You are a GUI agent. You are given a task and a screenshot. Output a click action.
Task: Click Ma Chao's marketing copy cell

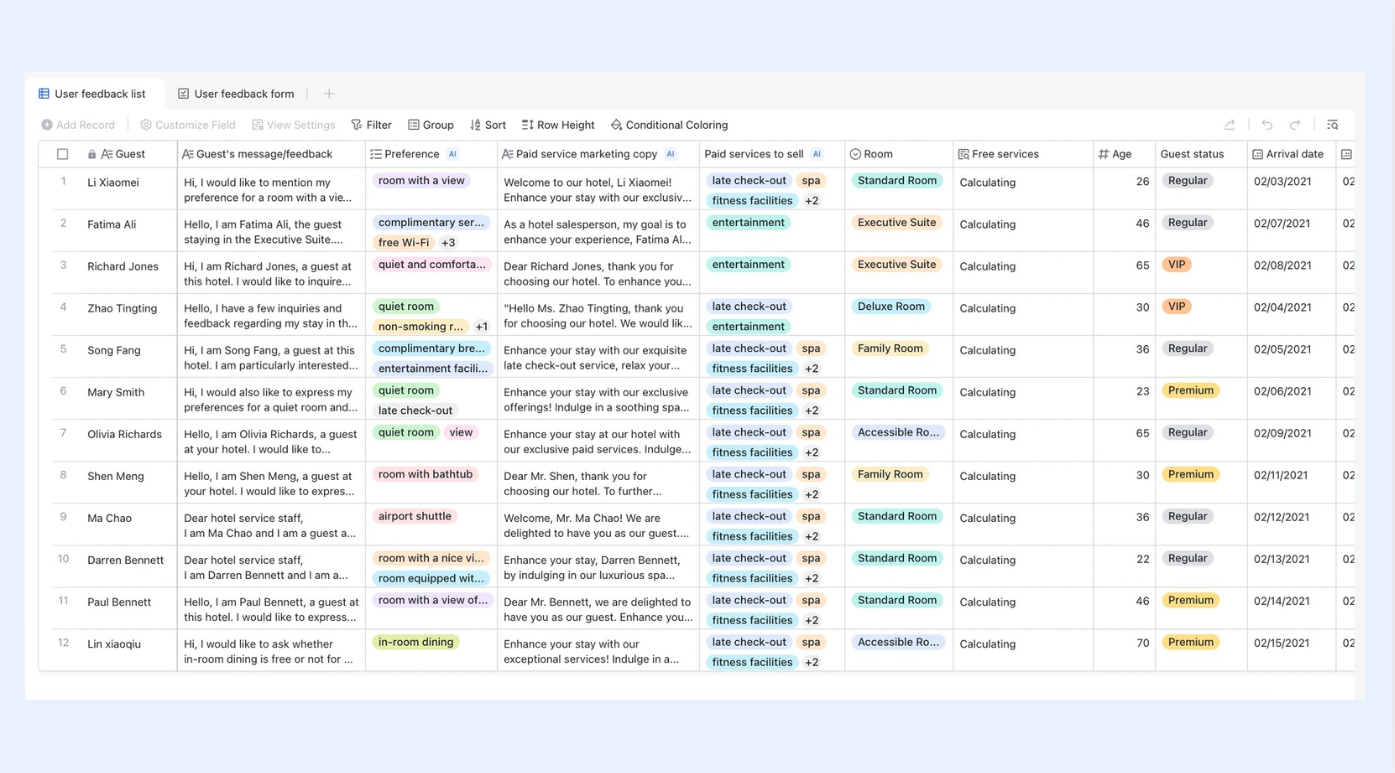click(x=598, y=526)
